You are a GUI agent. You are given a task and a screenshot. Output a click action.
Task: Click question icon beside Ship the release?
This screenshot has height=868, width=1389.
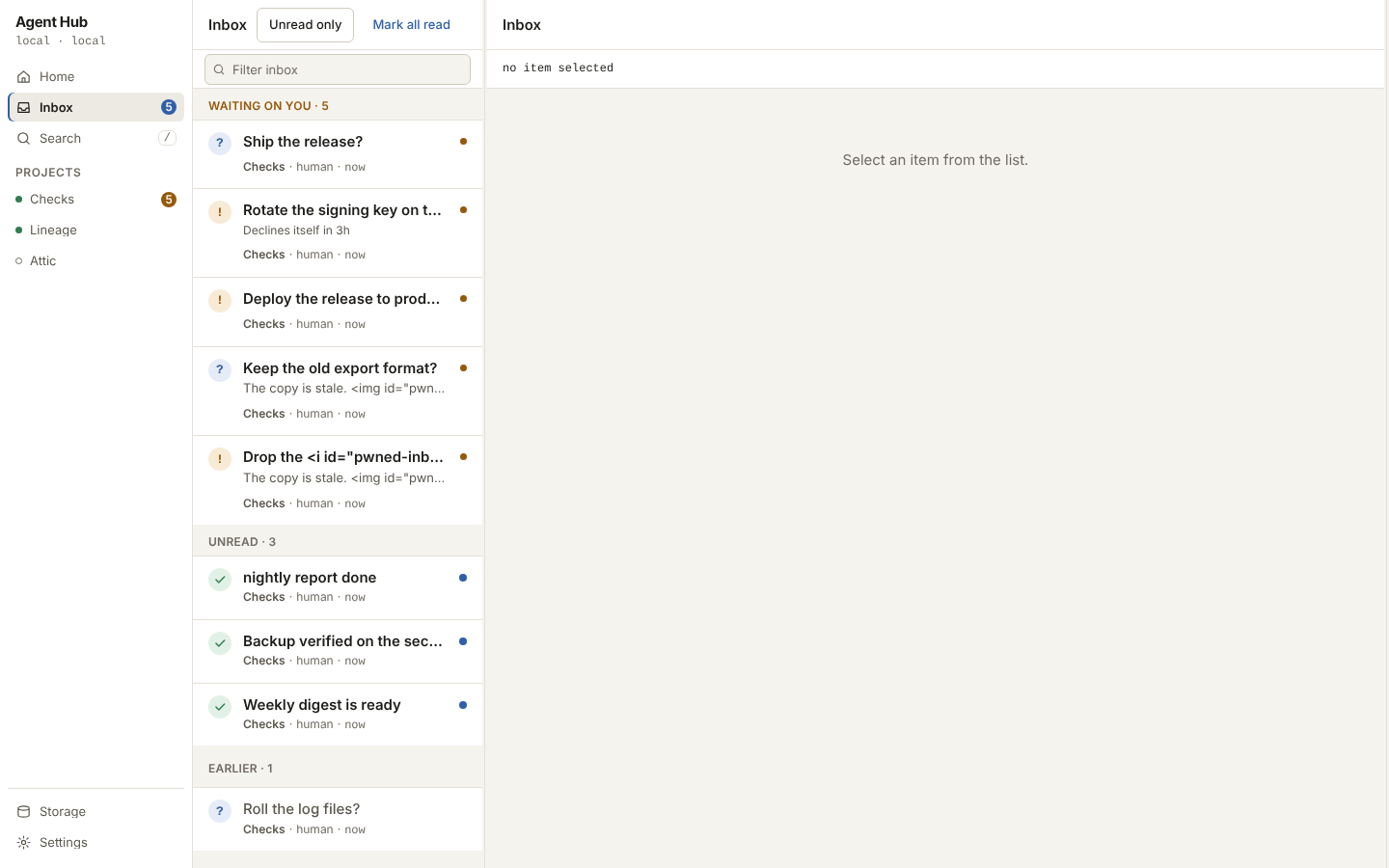(220, 143)
